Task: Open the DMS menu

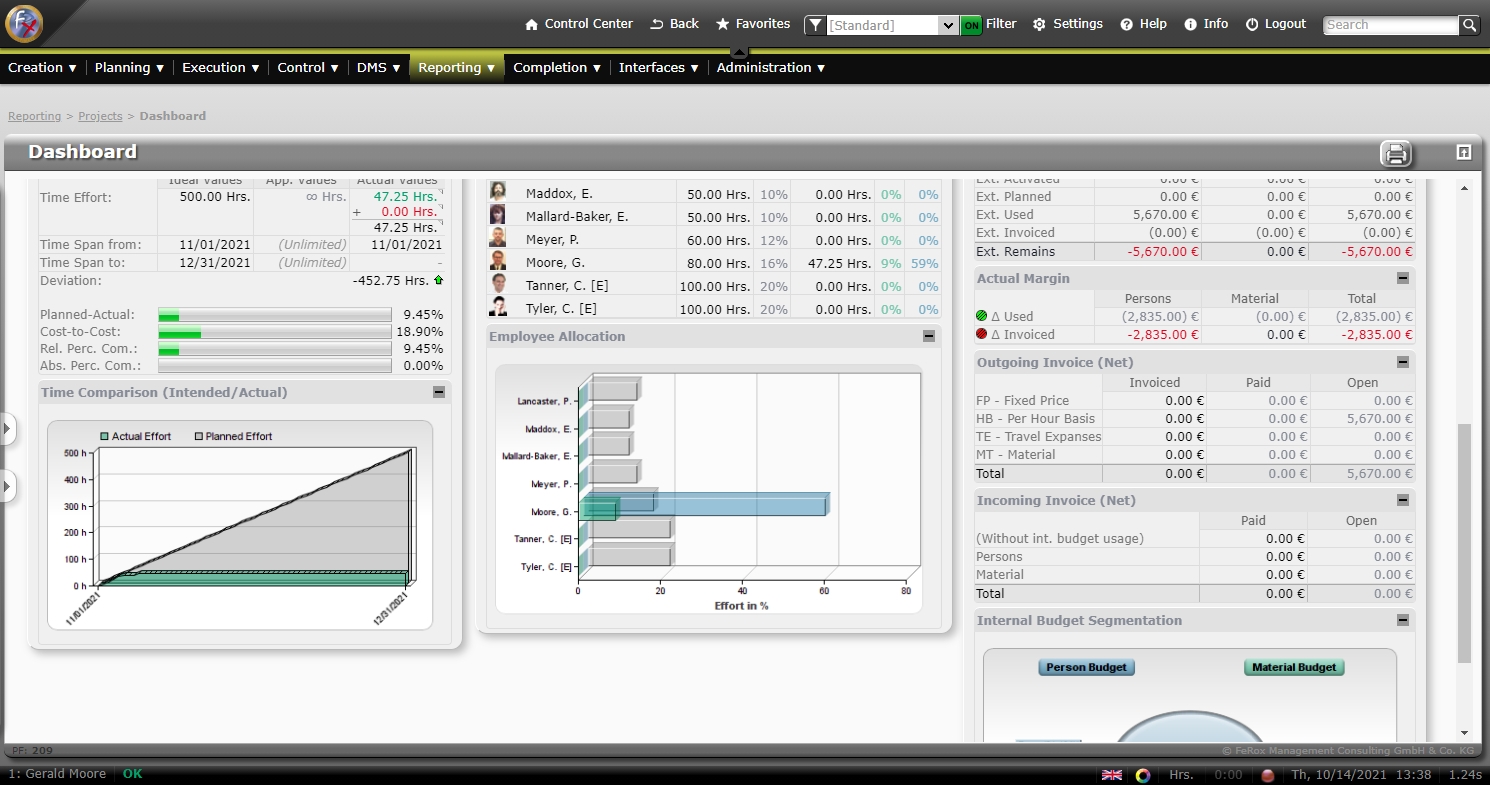Action: pos(379,68)
